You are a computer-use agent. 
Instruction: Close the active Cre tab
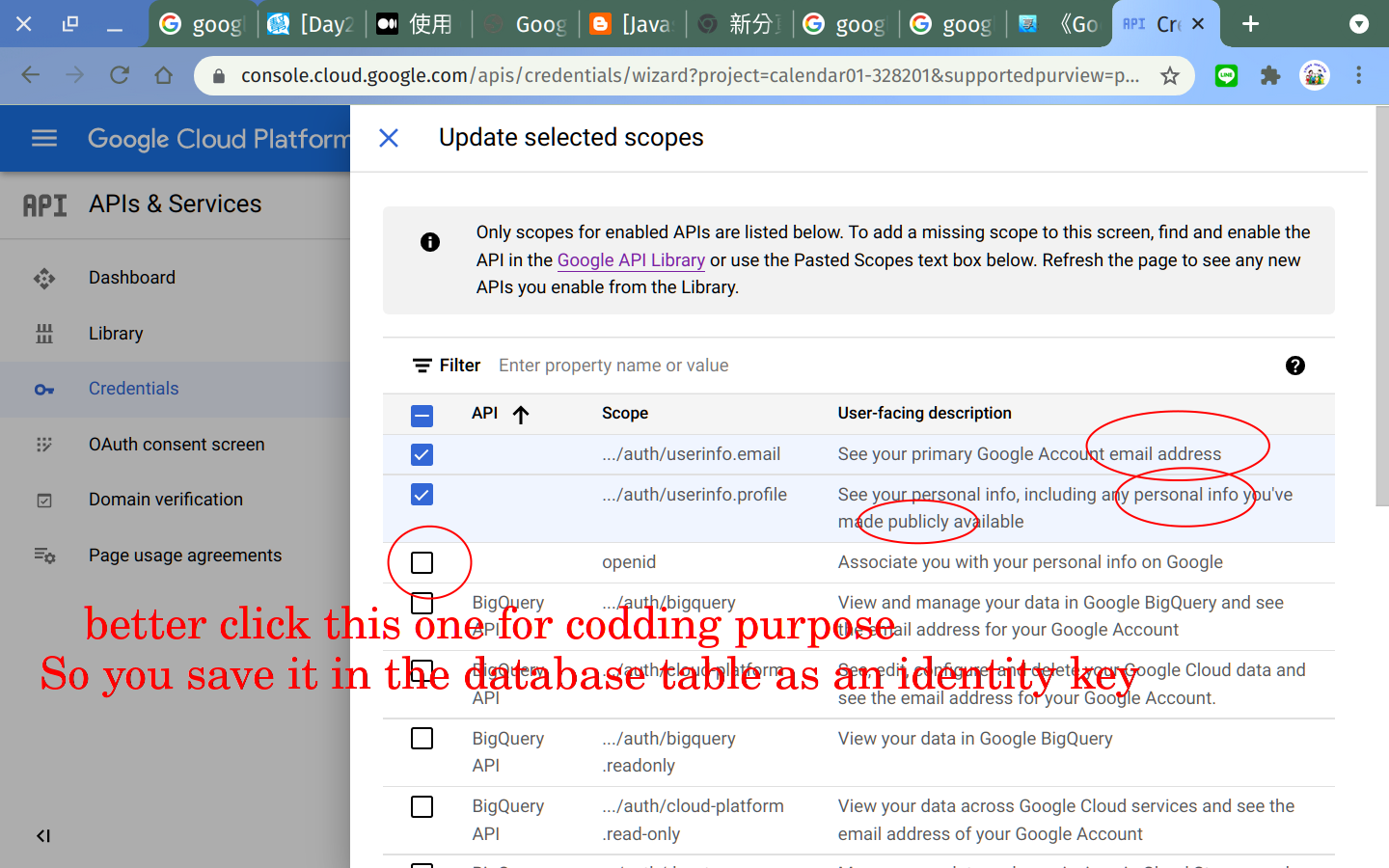click(x=1198, y=24)
